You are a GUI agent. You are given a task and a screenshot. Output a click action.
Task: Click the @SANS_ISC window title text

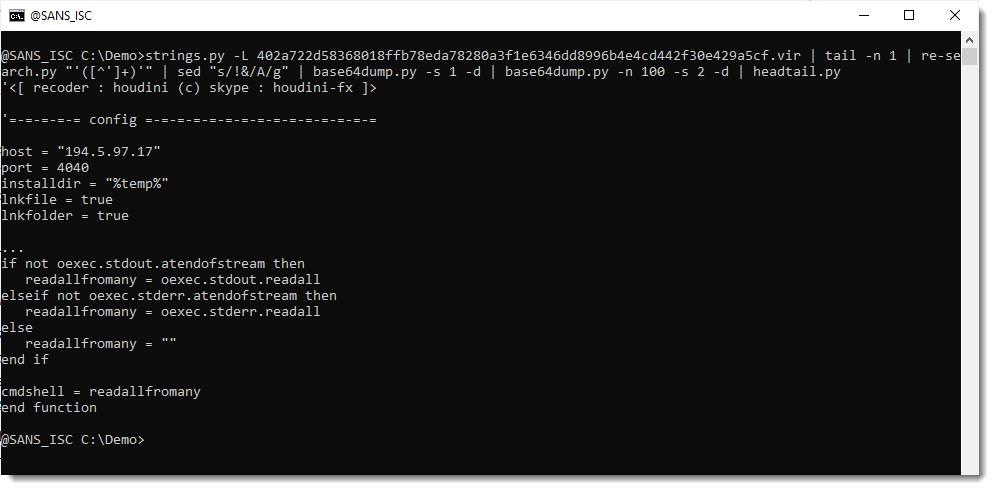(x=61, y=15)
